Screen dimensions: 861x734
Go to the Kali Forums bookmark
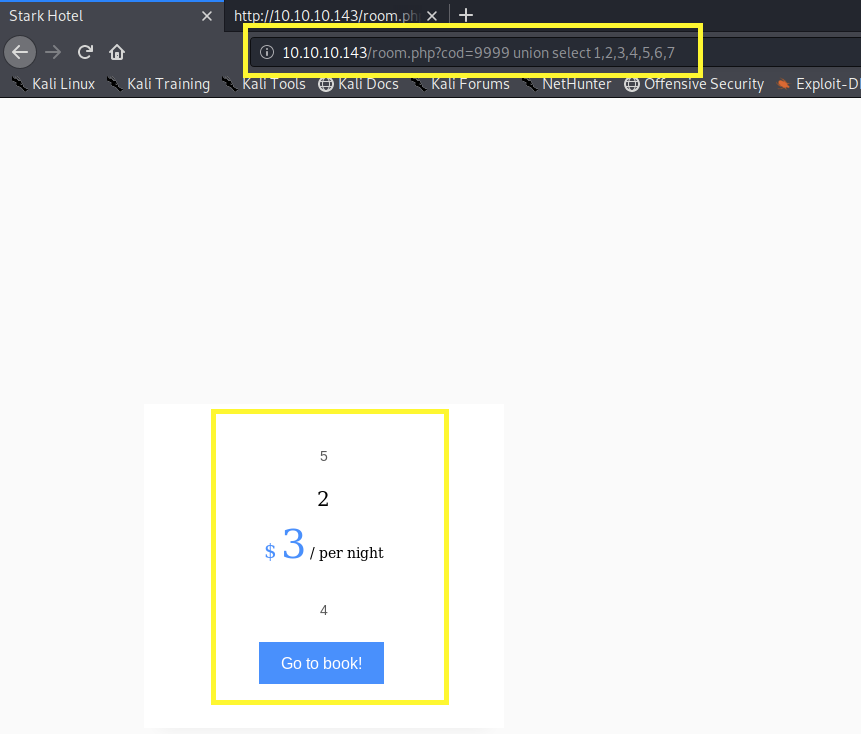click(x=460, y=84)
